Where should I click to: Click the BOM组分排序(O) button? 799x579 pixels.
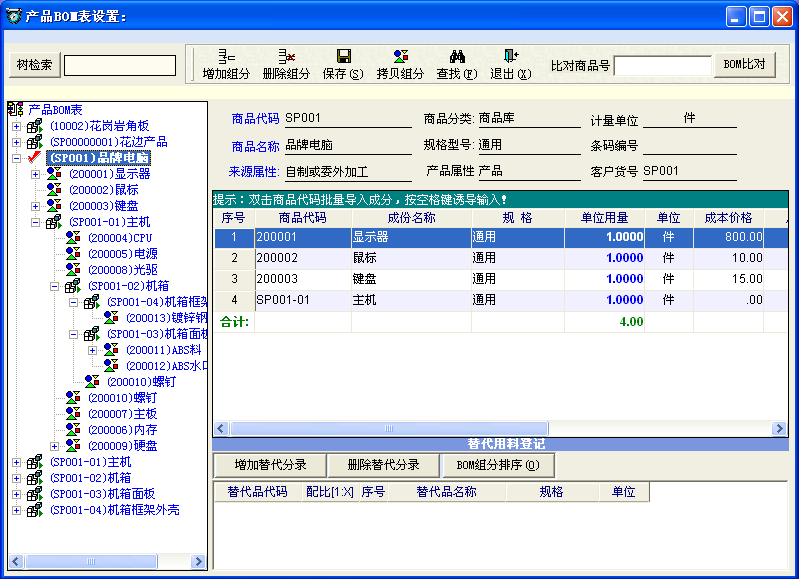tap(498, 465)
